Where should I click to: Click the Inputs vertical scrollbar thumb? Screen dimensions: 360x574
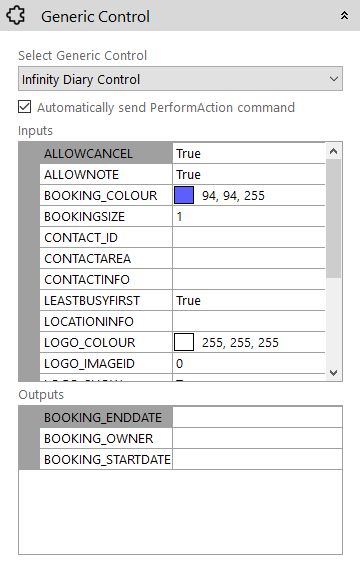coord(333,218)
